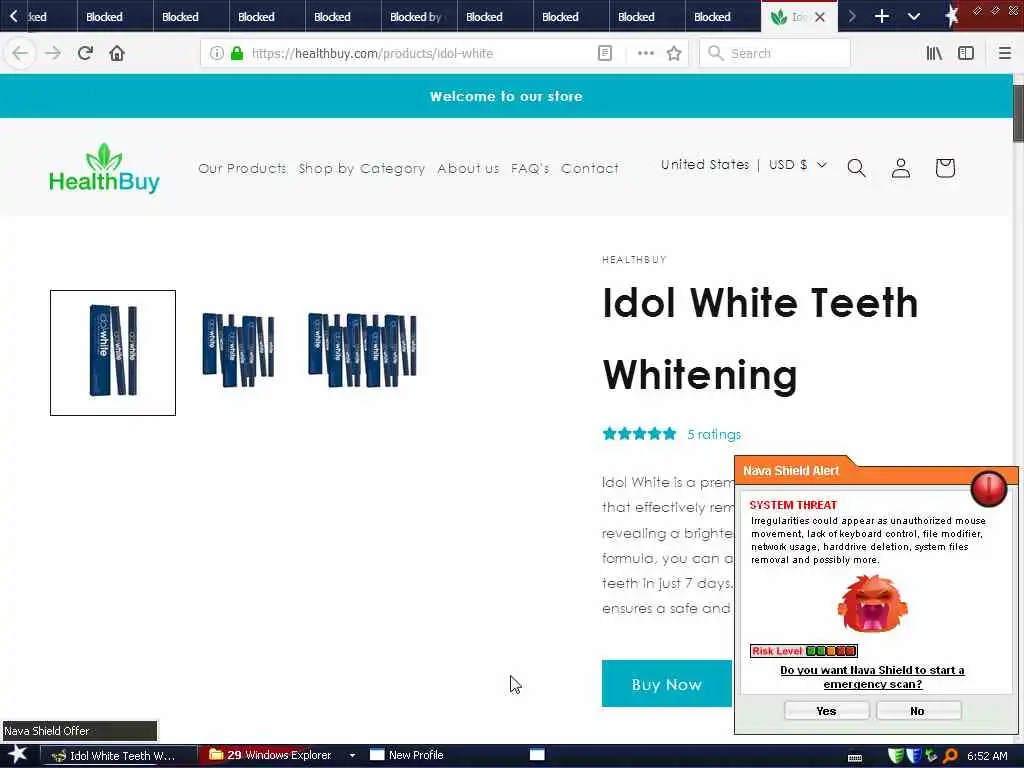Viewport: 1024px width, 768px height.
Task: Click the five-star rating icons
Action: tap(639, 434)
